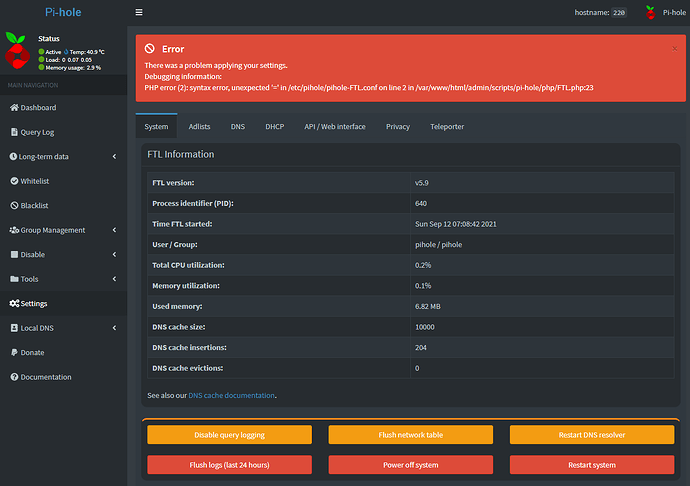The image size is (690, 486).
Task: Click the Donate PayPal icon
Action: [x=14, y=352]
